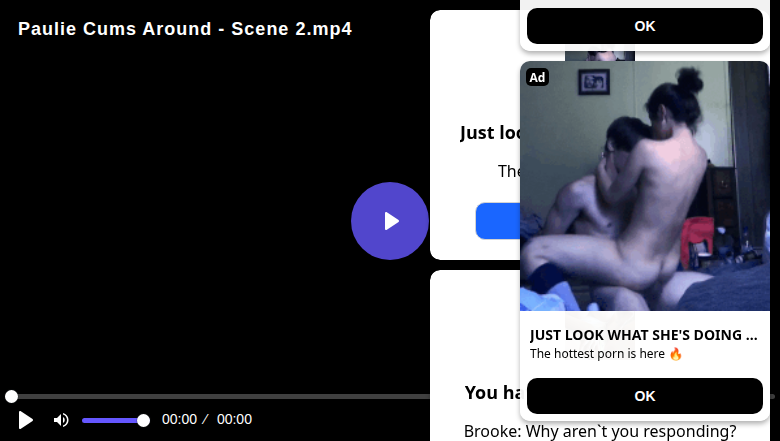Click the video title Scene 2.mp4

click(x=185, y=29)
